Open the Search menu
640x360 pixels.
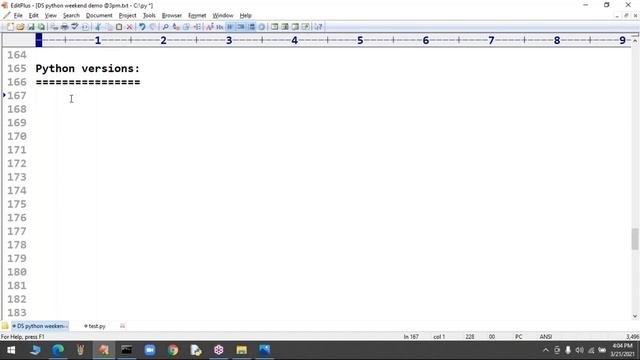(x=71, y=16)
